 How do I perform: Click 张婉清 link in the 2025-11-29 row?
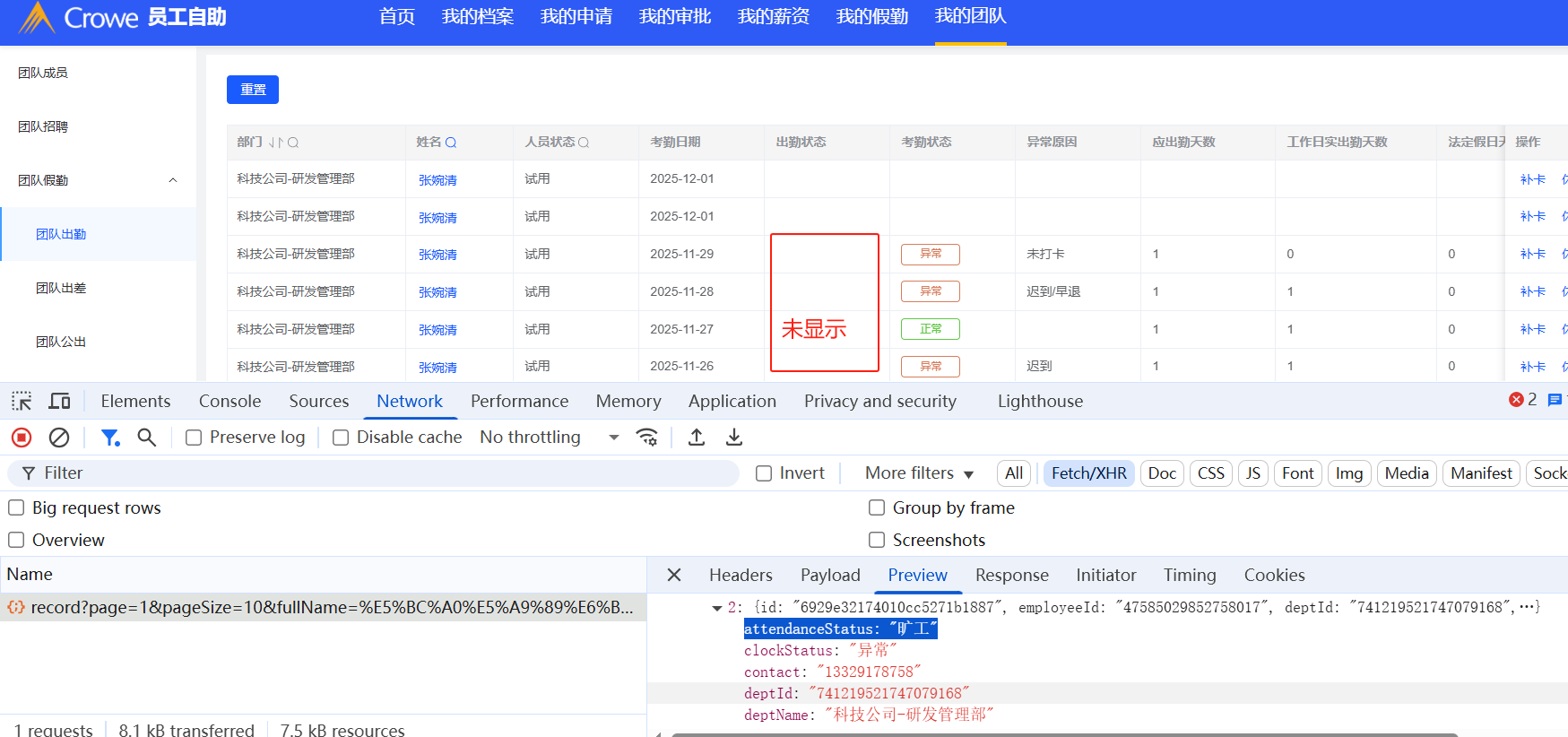click(x=437, y=255)
